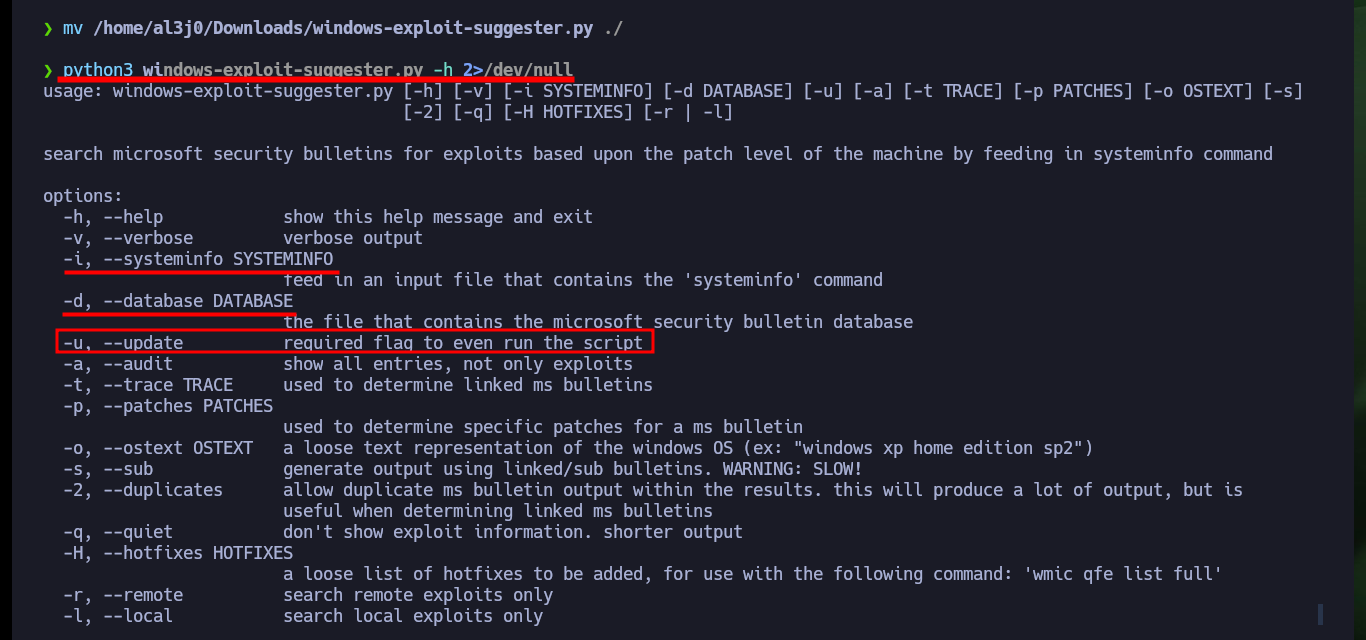Click the -o, --ostext OSTEXT option
The height and width of the screenshot is (640, 1366).
coord(158,448)
